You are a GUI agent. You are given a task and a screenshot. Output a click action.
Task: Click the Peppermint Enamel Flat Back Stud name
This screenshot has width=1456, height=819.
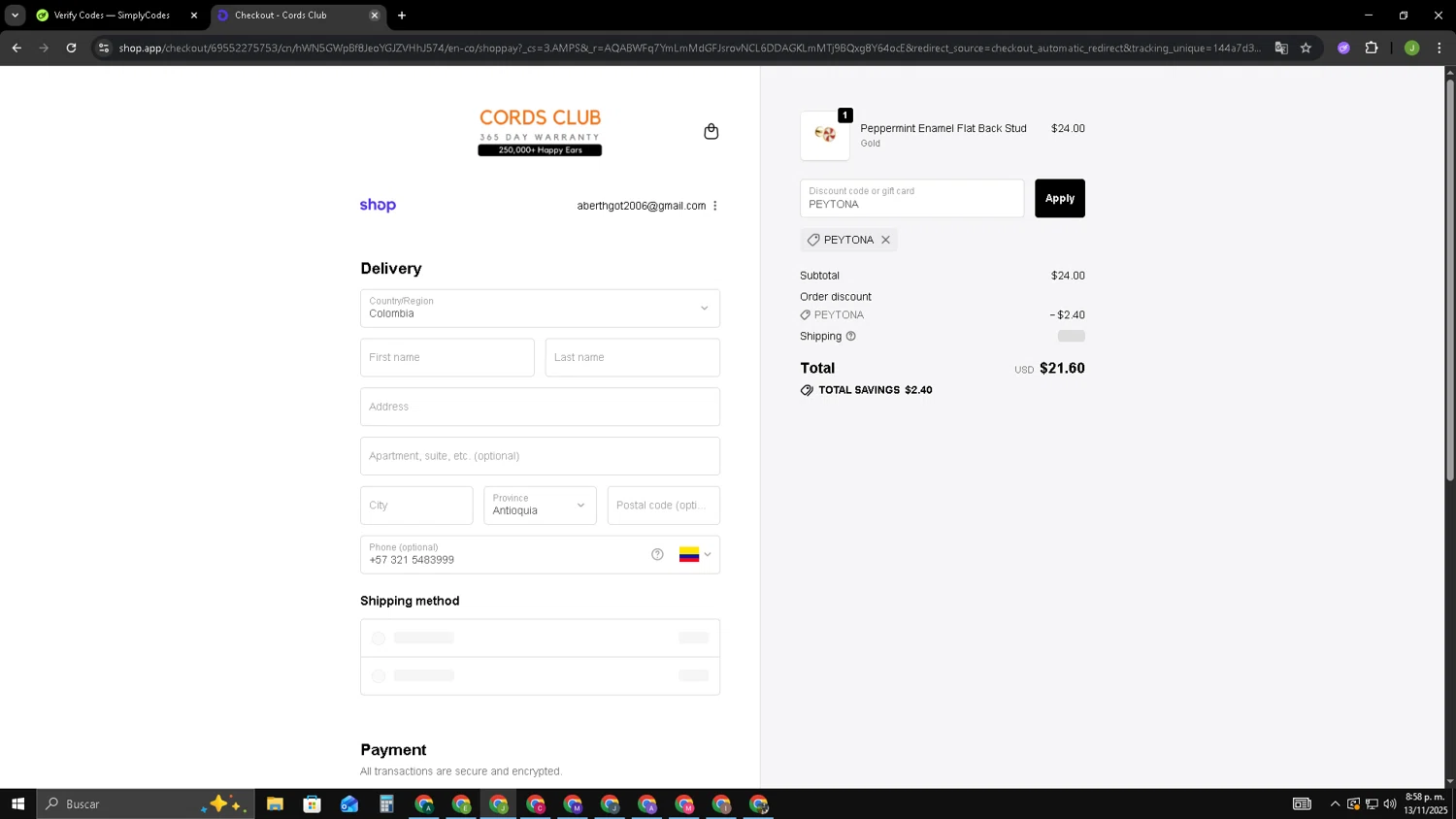tap(943, 128)
